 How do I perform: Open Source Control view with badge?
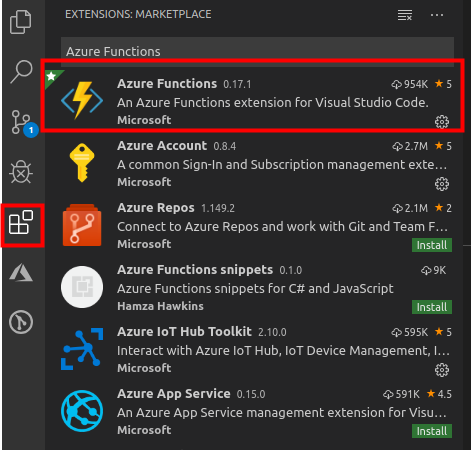(x=24, y=123)
